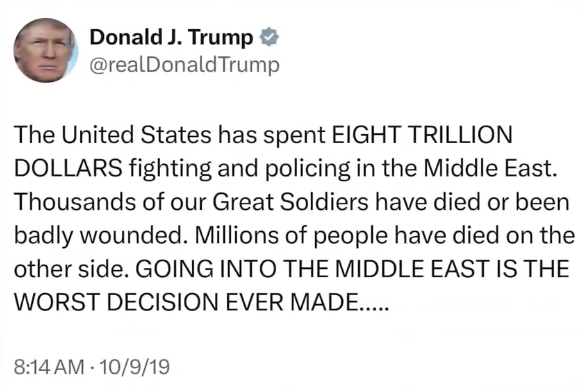Click the word "Thousands" in tweet
584x392 pixels.
75,202
